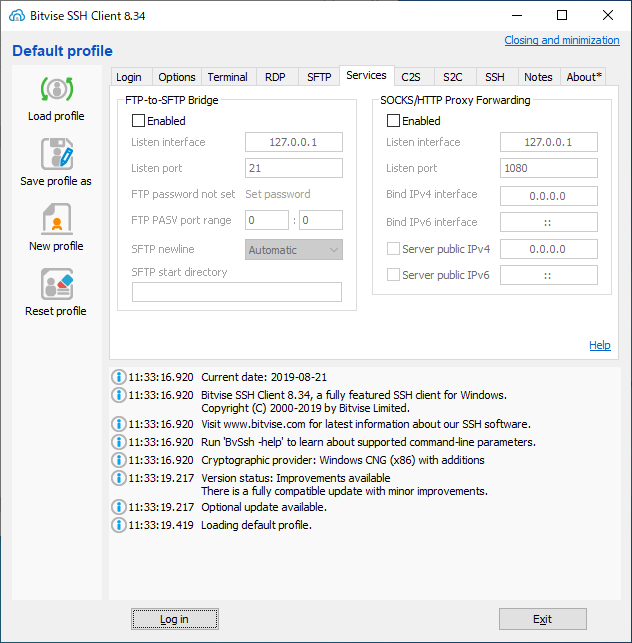Click info icon beside Visit www.bitvise.com entry
The width and height of the screenshot is (632, 643).
coord(119,424)
